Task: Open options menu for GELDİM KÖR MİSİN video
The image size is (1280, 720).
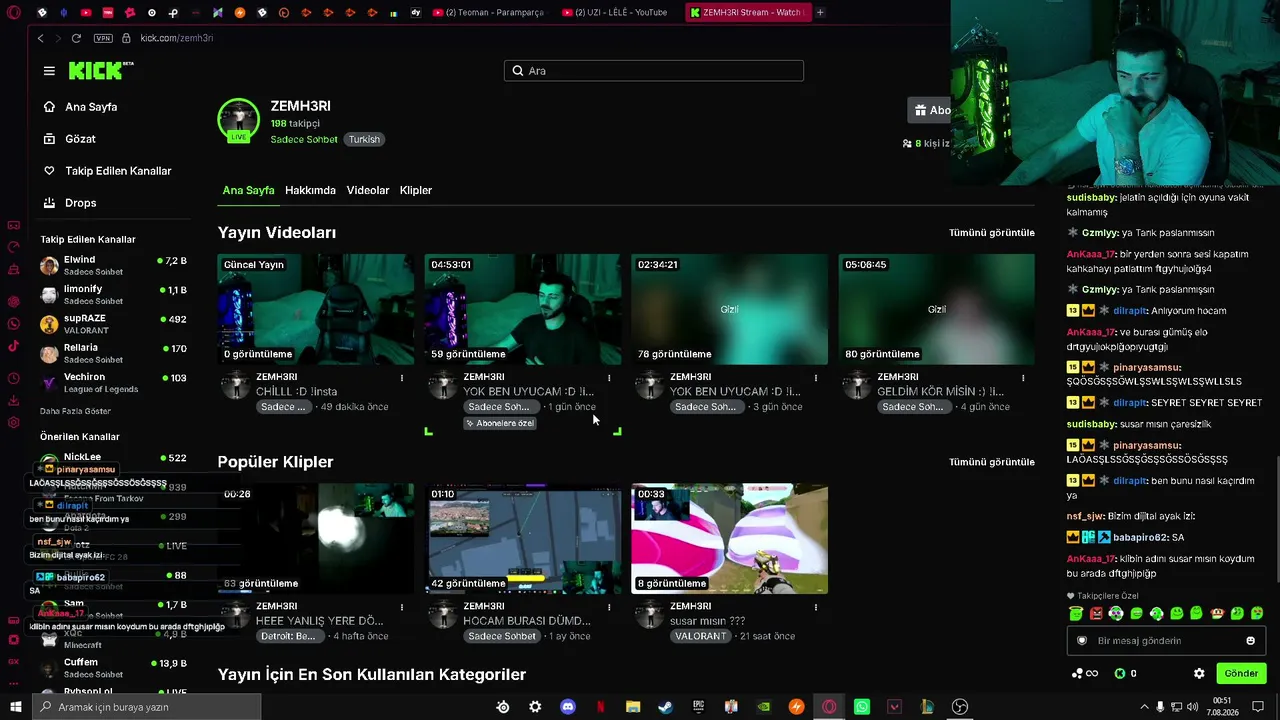Action: point(1023,378)
